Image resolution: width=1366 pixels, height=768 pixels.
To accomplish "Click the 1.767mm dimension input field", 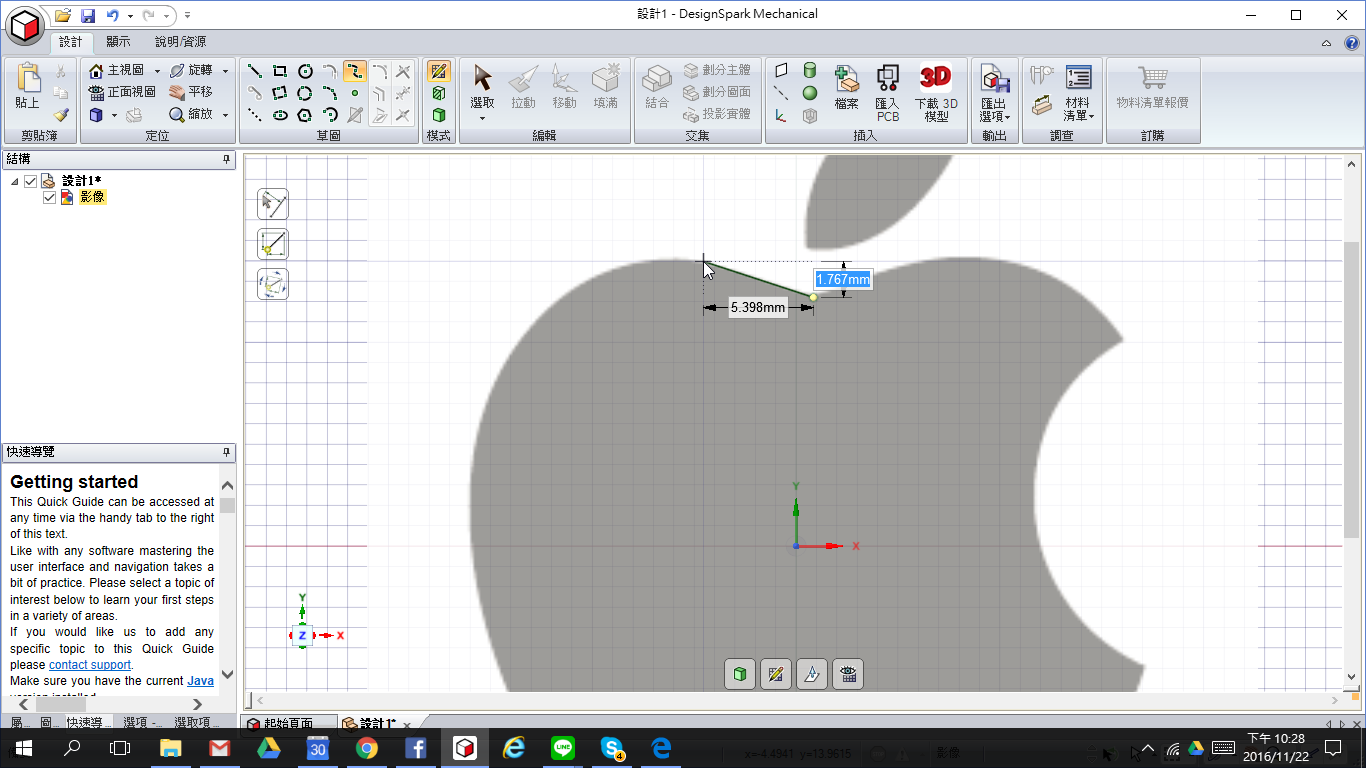I will click(x=843, y=280).
